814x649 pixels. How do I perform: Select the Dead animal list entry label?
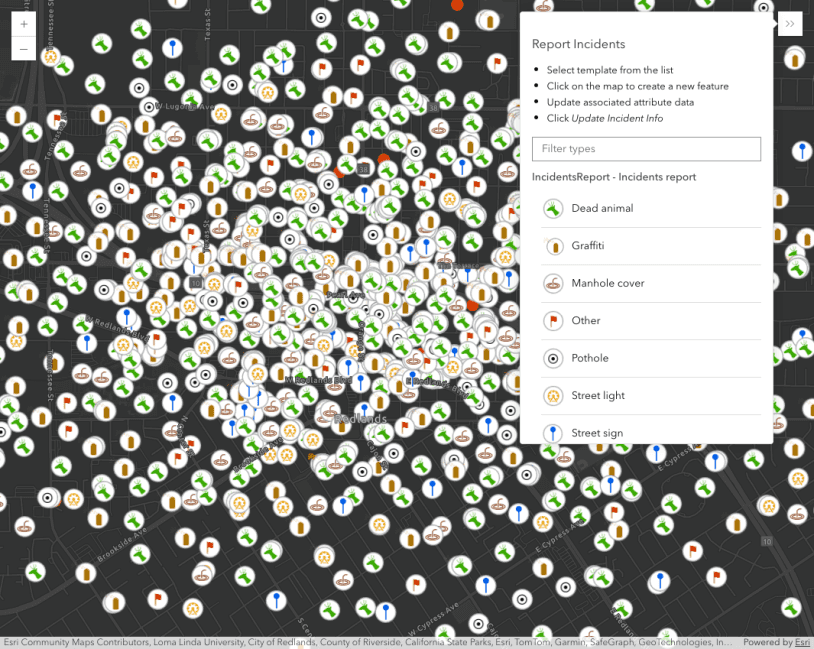pos(601,208)
